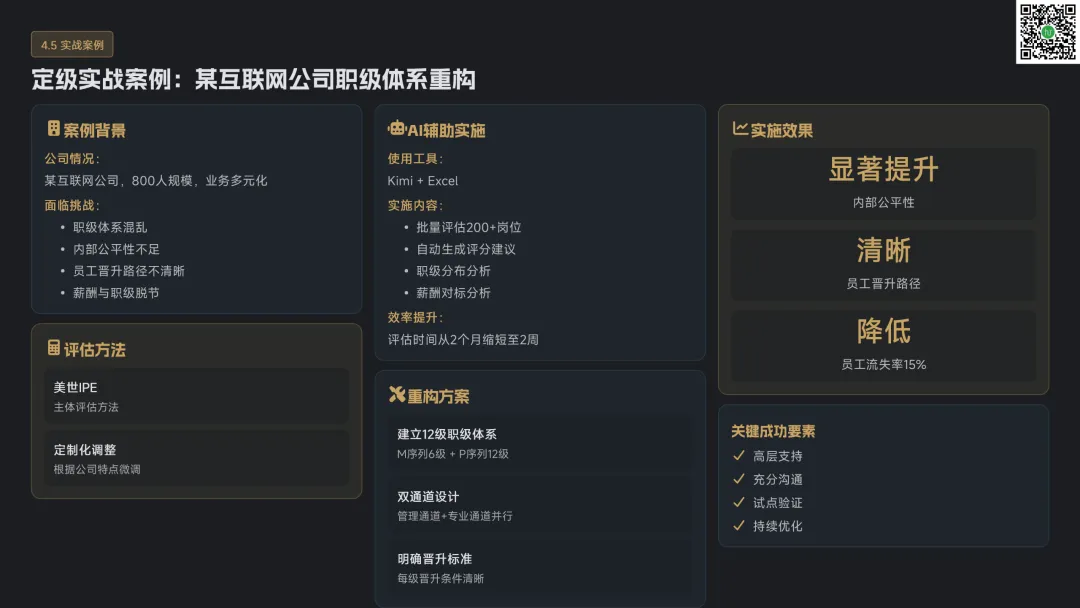Select the 美世IPE method card
This screenshot has width=1080, height=608.
pos(196,396)
